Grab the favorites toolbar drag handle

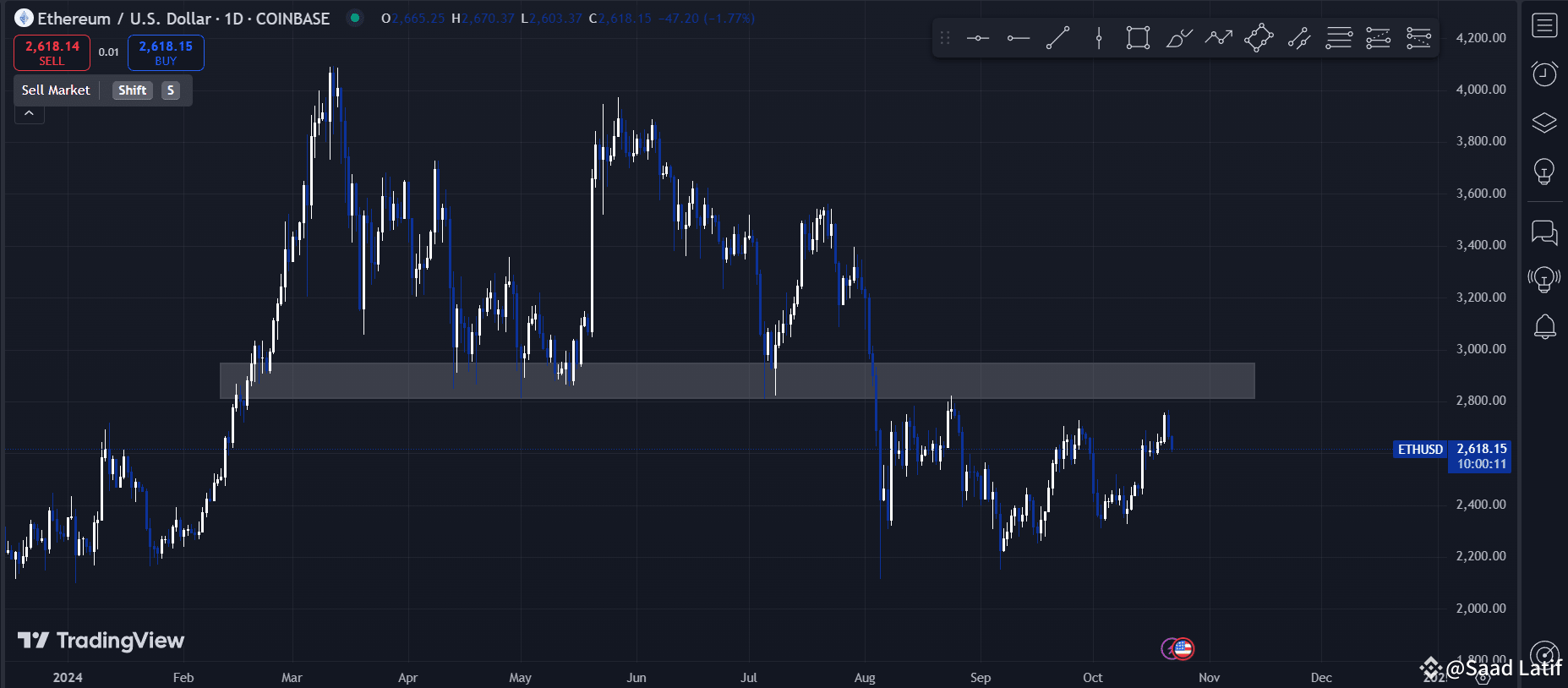pos(945,38)
